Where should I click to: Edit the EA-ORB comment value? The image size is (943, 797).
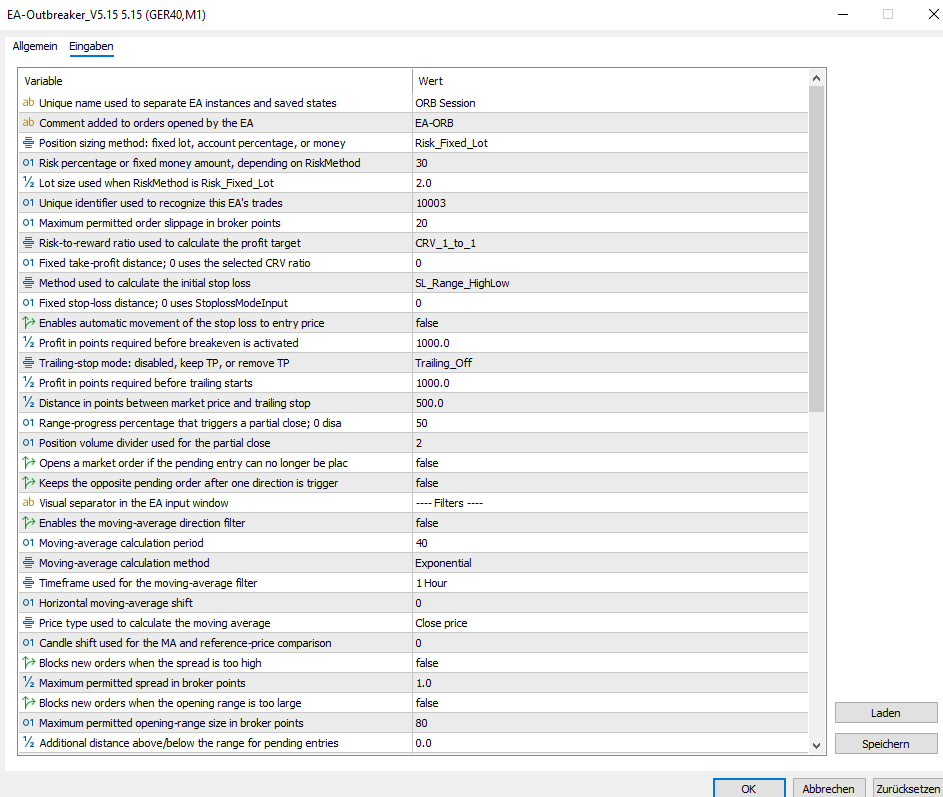610,123
